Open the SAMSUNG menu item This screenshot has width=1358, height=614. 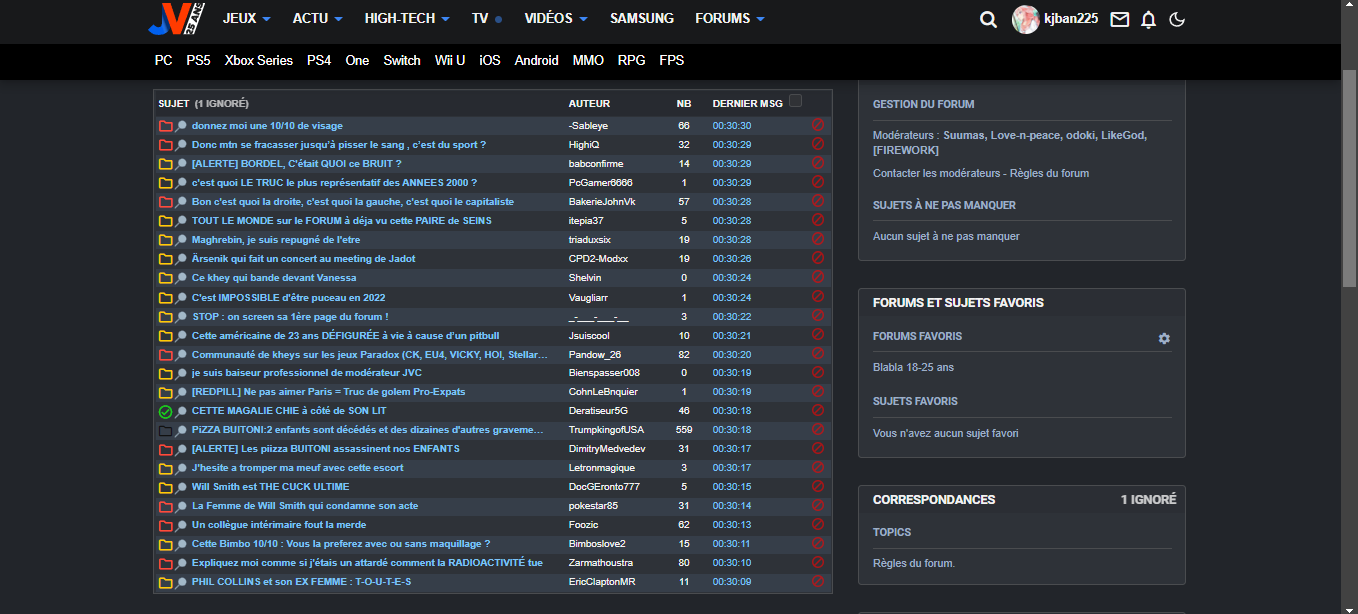641,18
